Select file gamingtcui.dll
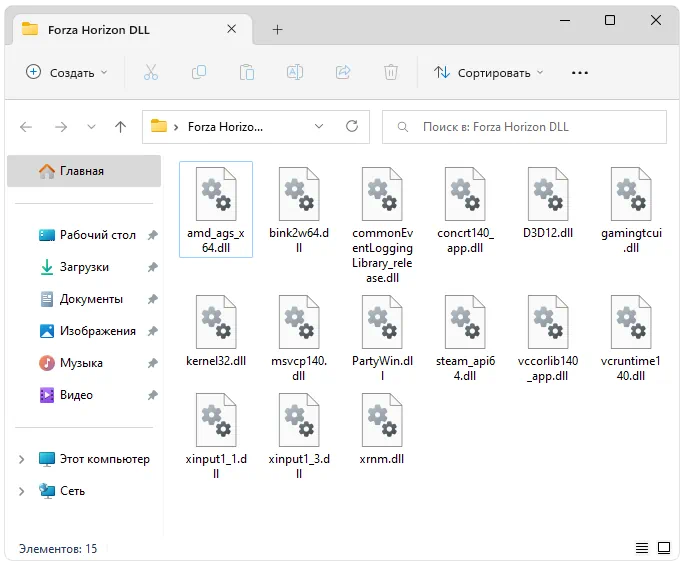 coord(631,209)
